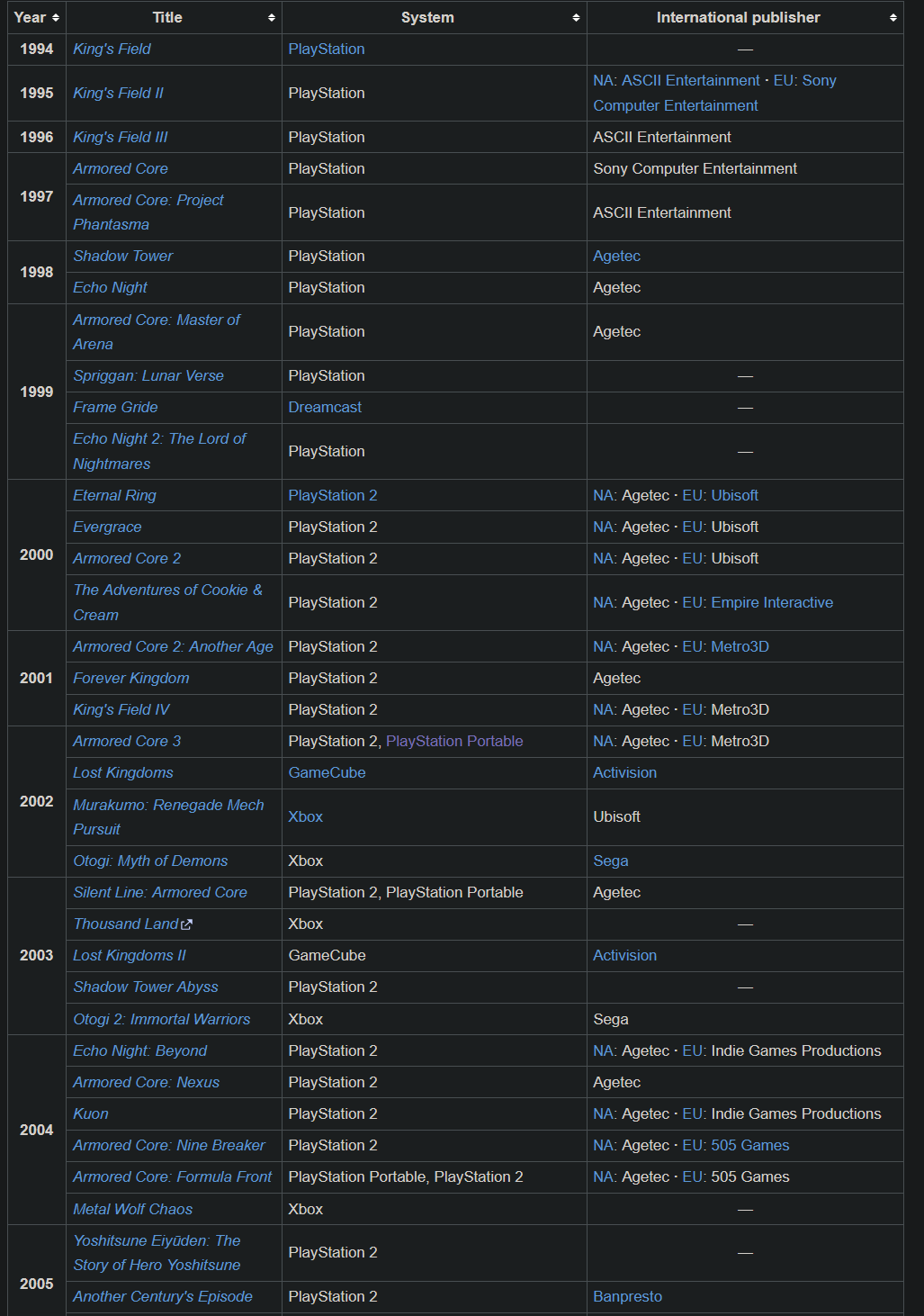The image size is (924, 1316).
Task: Select Ubisoft text in Murakumo row
Action: click(x=616, y=816)
